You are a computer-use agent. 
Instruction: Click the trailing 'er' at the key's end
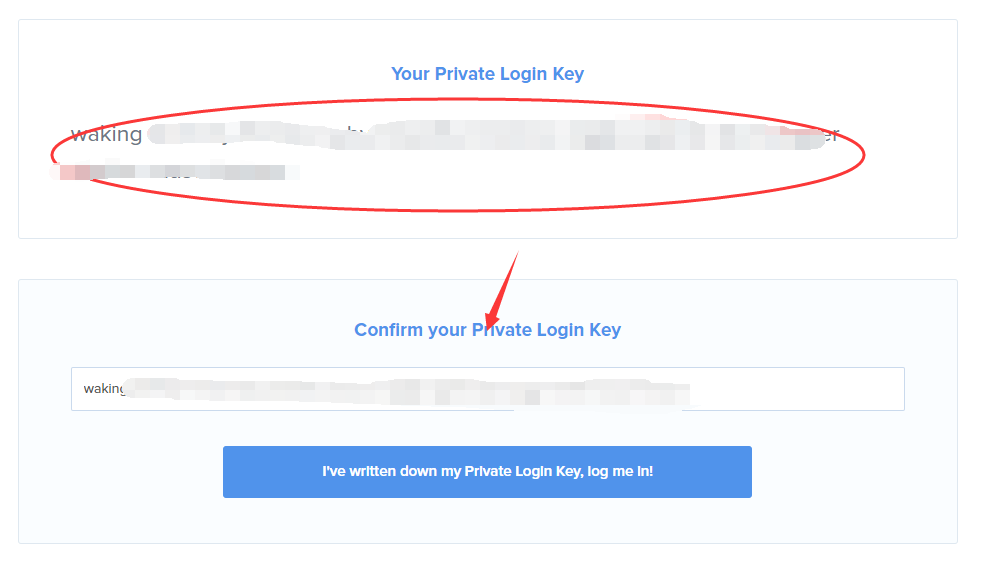coord(829,135)
